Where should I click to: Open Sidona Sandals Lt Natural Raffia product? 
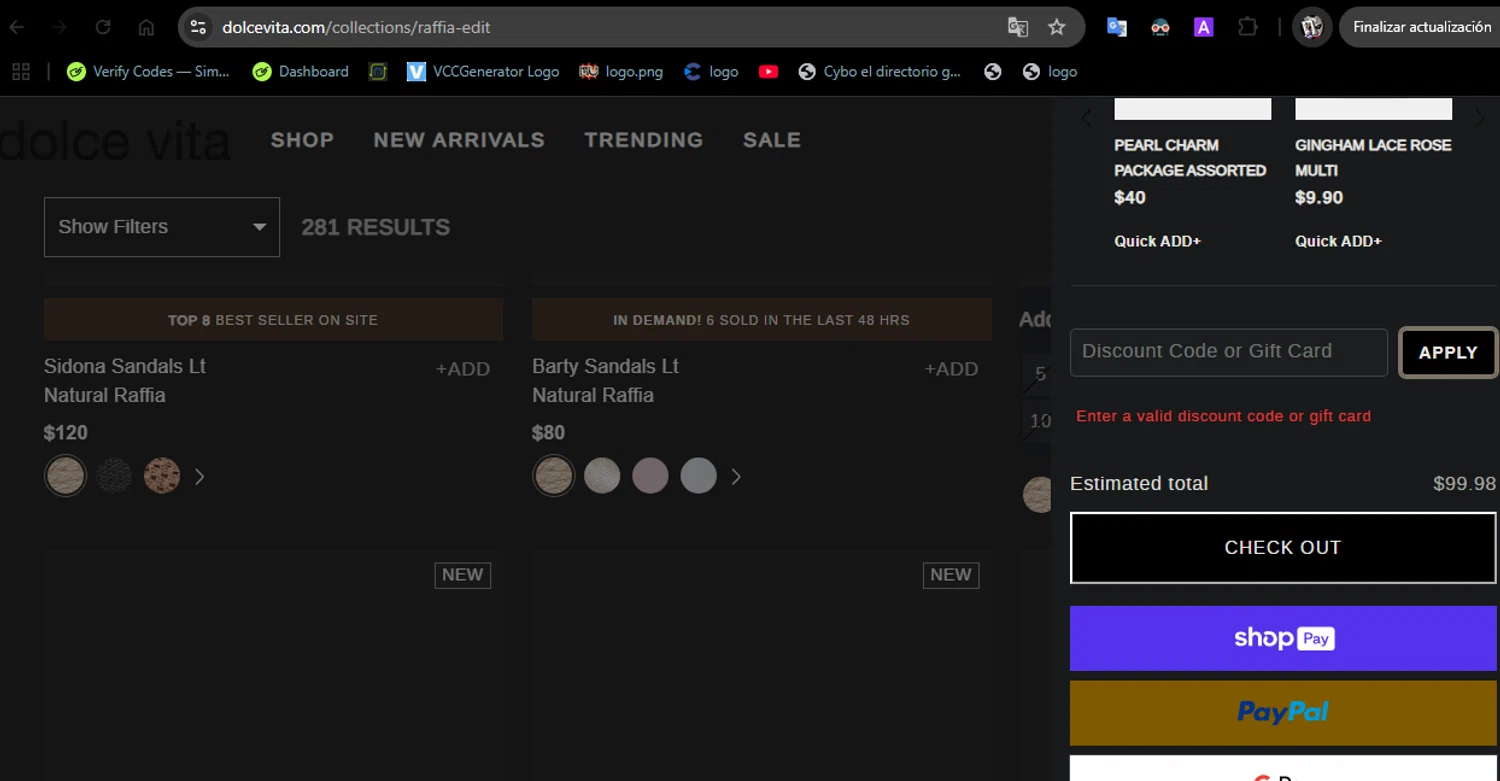click(x=125, y=380)
